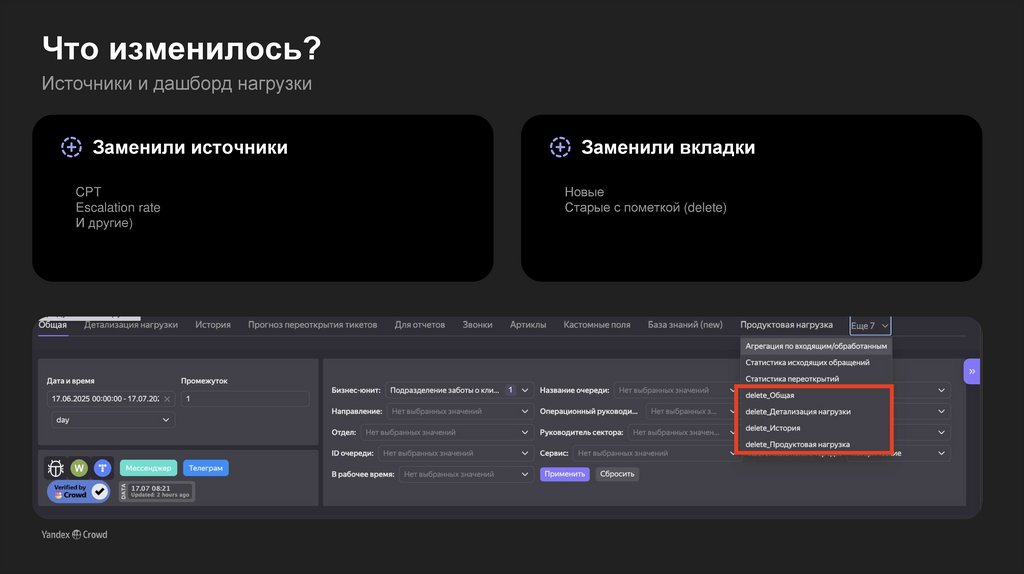Open the Направление dropdown
Image resolution: width=1024 pixels, height=574 pixels.
(459, 411)
